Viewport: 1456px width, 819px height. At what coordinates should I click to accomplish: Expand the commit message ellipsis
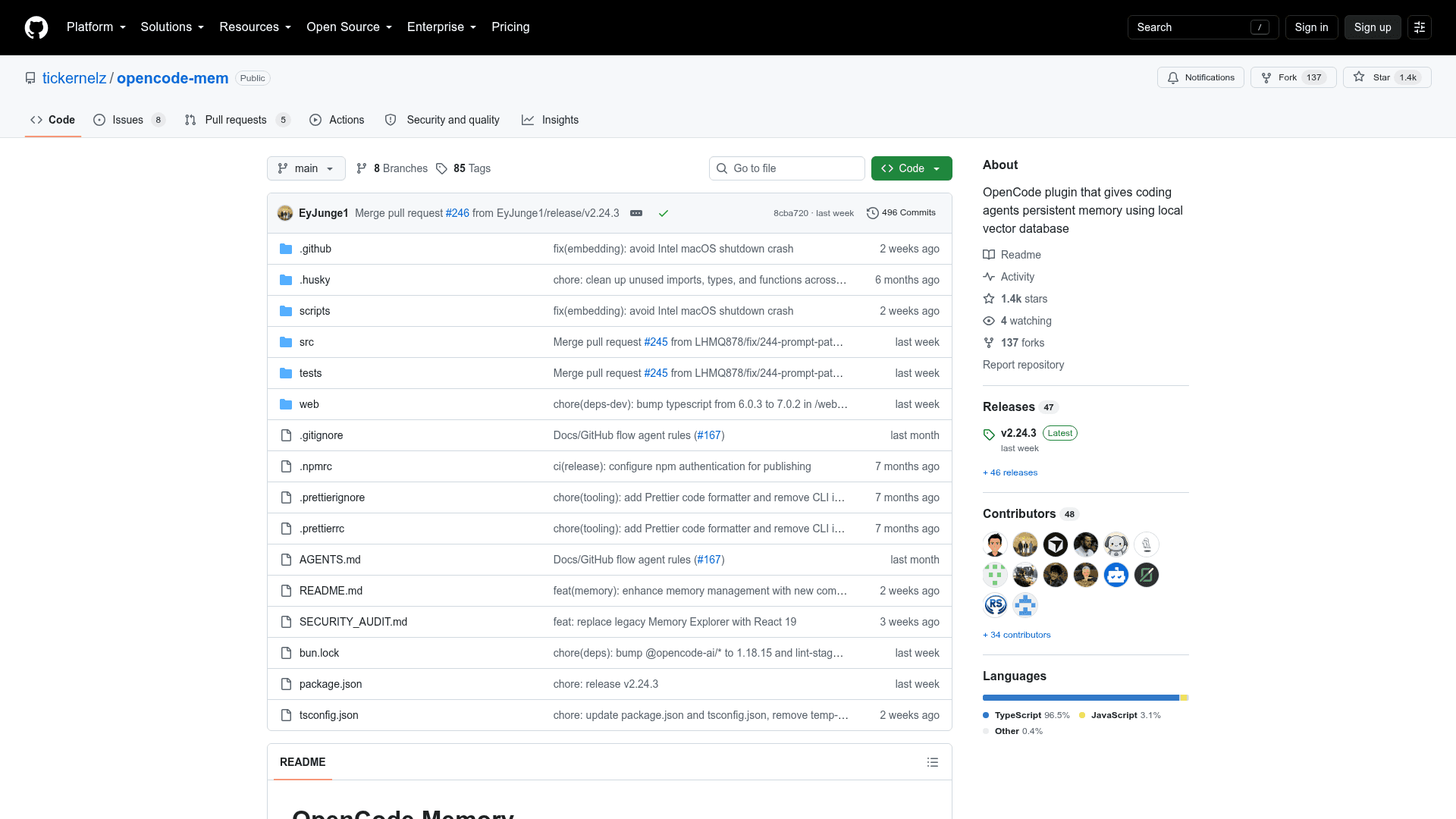click(x=636, y=213)
